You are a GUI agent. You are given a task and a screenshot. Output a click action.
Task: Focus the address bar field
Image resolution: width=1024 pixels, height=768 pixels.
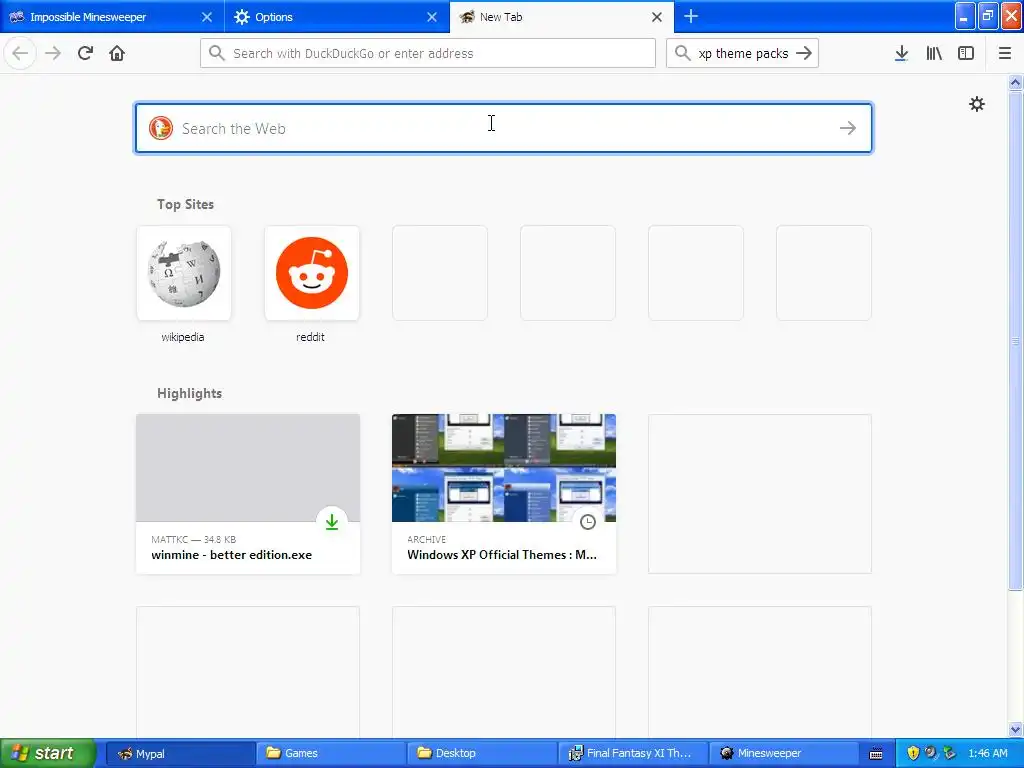pos(428,53)
